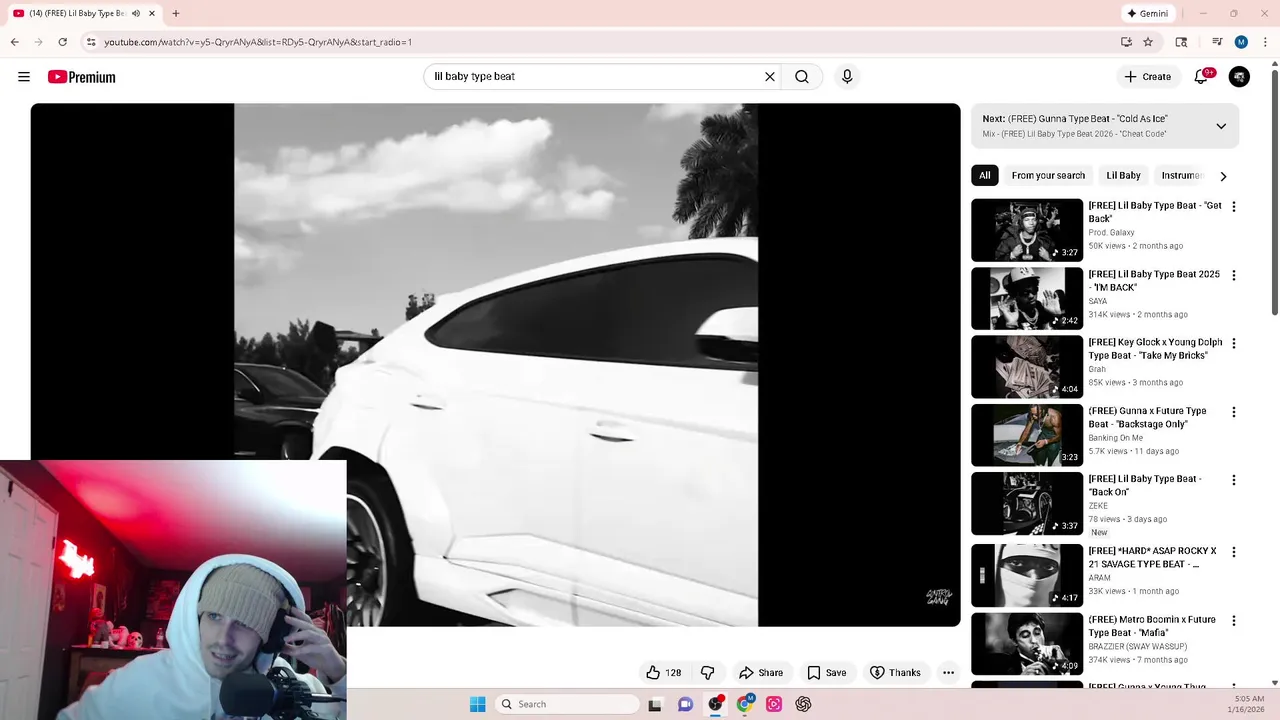Select the "From your search" chip
This screenshot has width=1280, height=720.
pyautogui.click(x=1048, y=176)
